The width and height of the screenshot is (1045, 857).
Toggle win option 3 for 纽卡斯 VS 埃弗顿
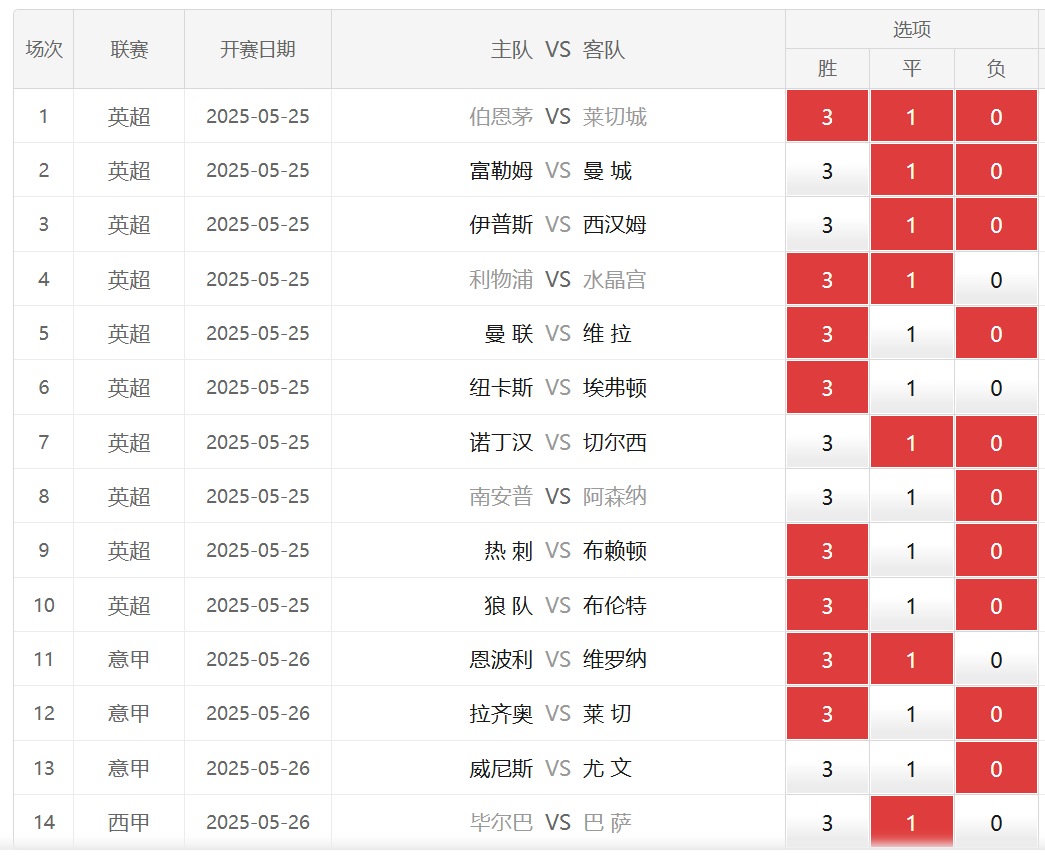(827, 387)
